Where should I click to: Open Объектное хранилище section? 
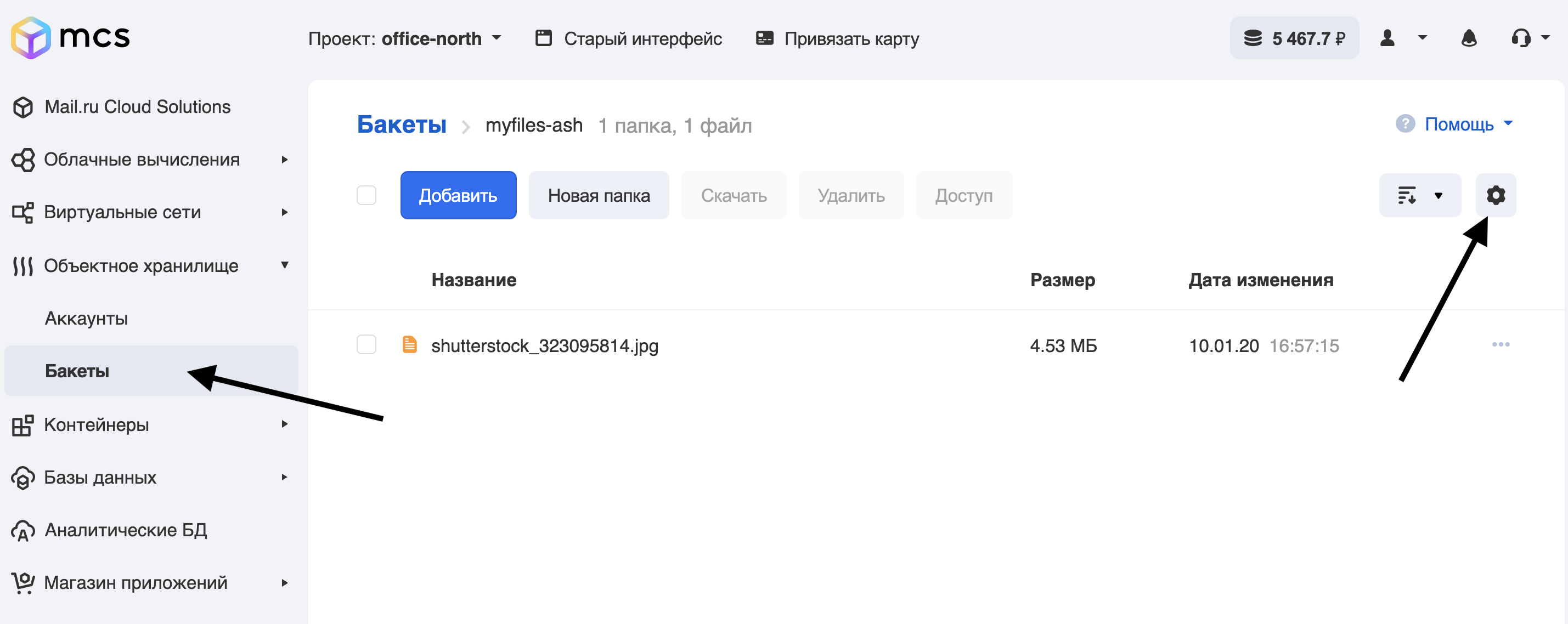tap(143, 265)
